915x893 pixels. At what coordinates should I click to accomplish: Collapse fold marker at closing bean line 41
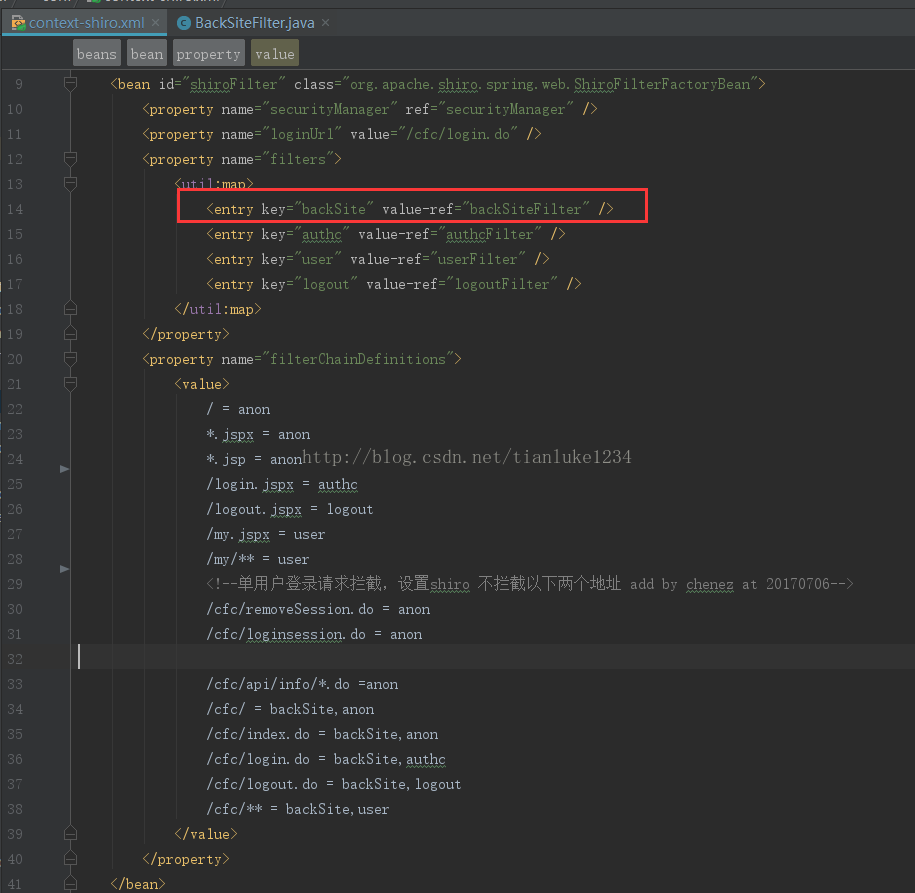(x=70, y=883)
